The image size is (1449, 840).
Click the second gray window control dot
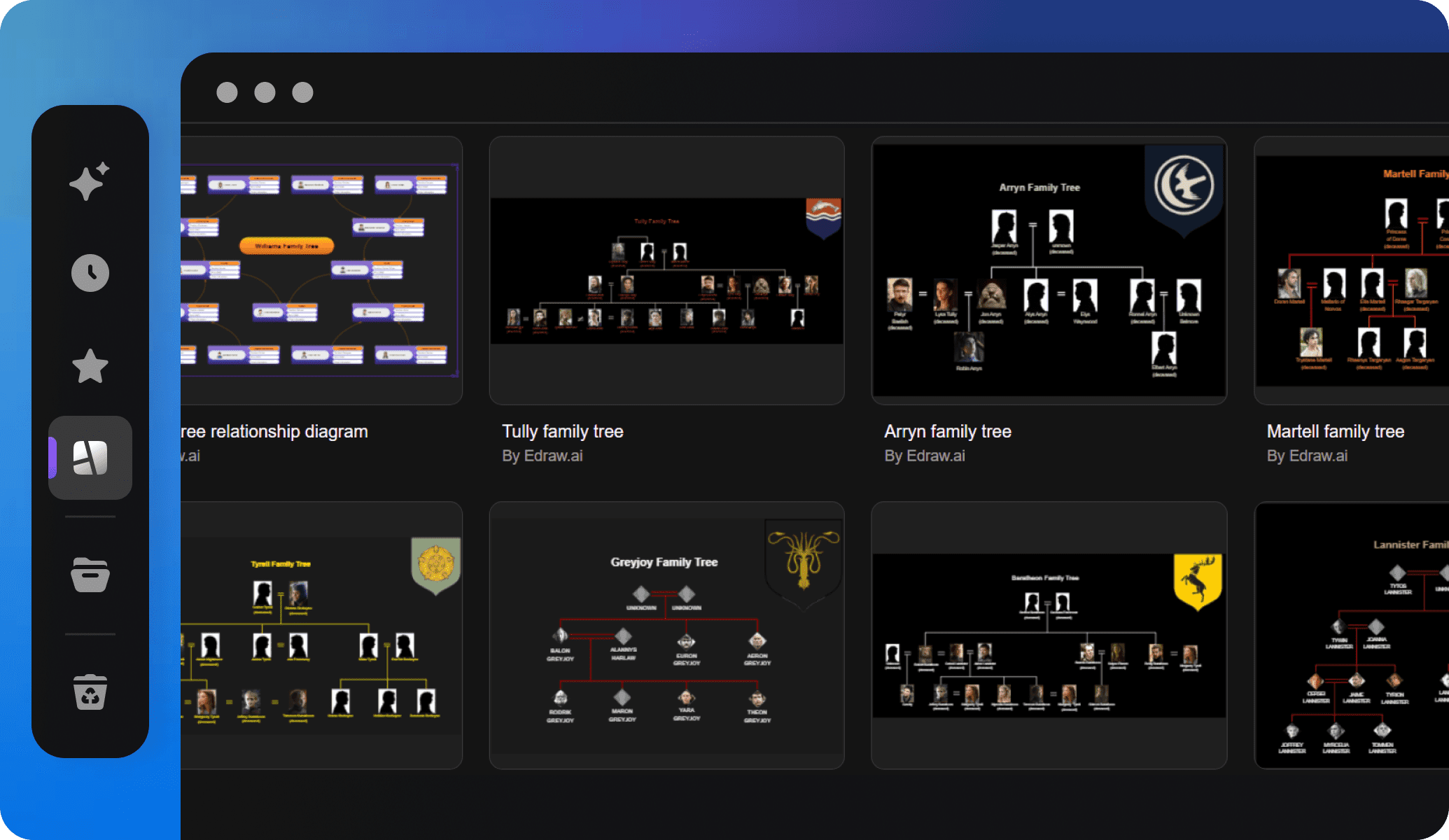click(x=265, y=92)
